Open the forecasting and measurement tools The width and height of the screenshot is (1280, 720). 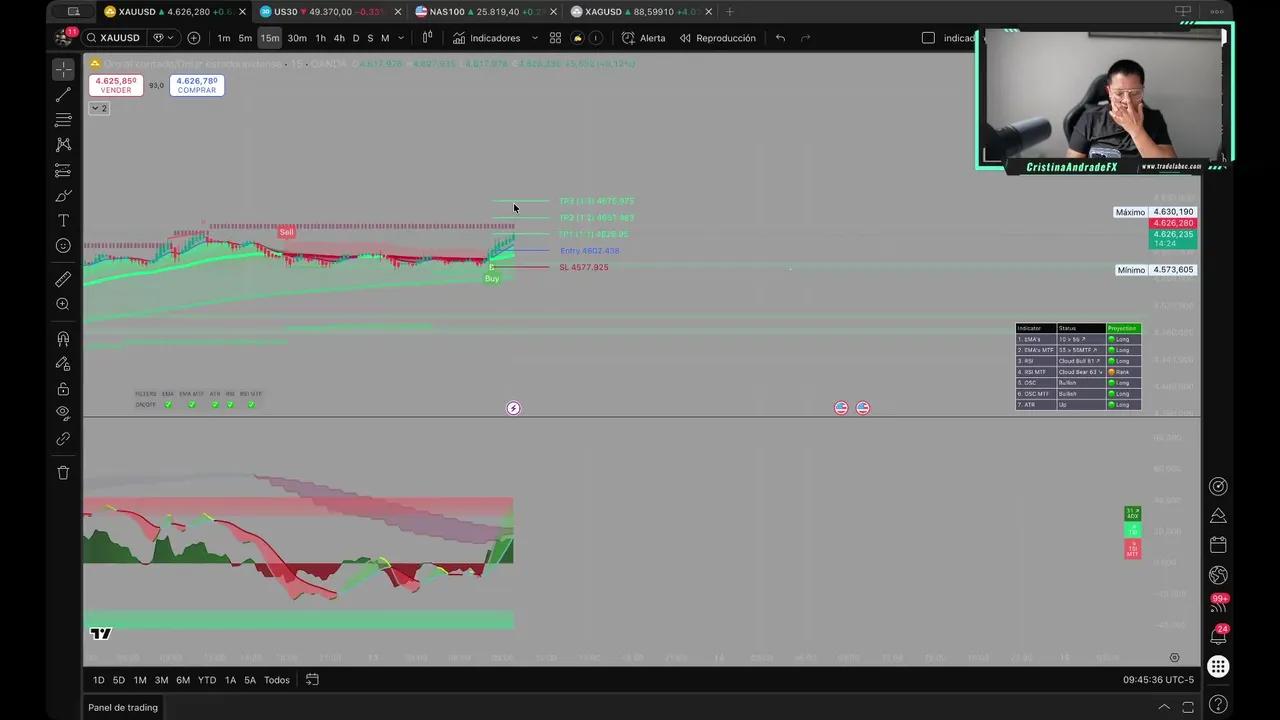pos(63,170)
